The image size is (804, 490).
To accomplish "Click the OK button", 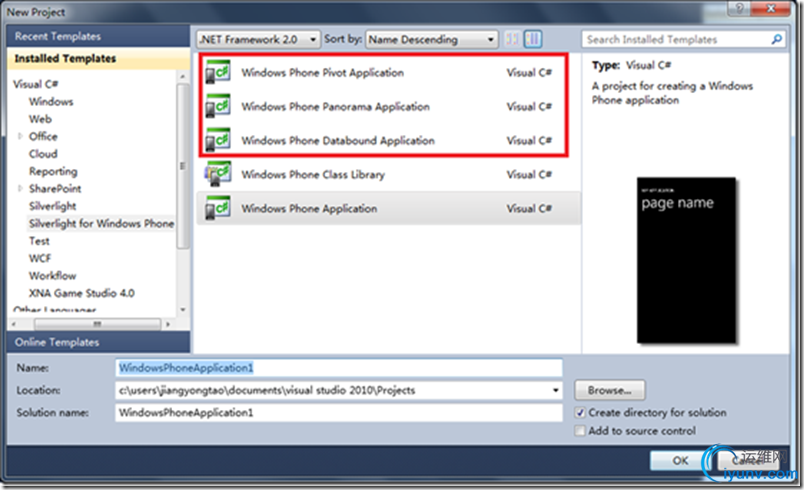I will pyautogui.click(x=680, y=461).
